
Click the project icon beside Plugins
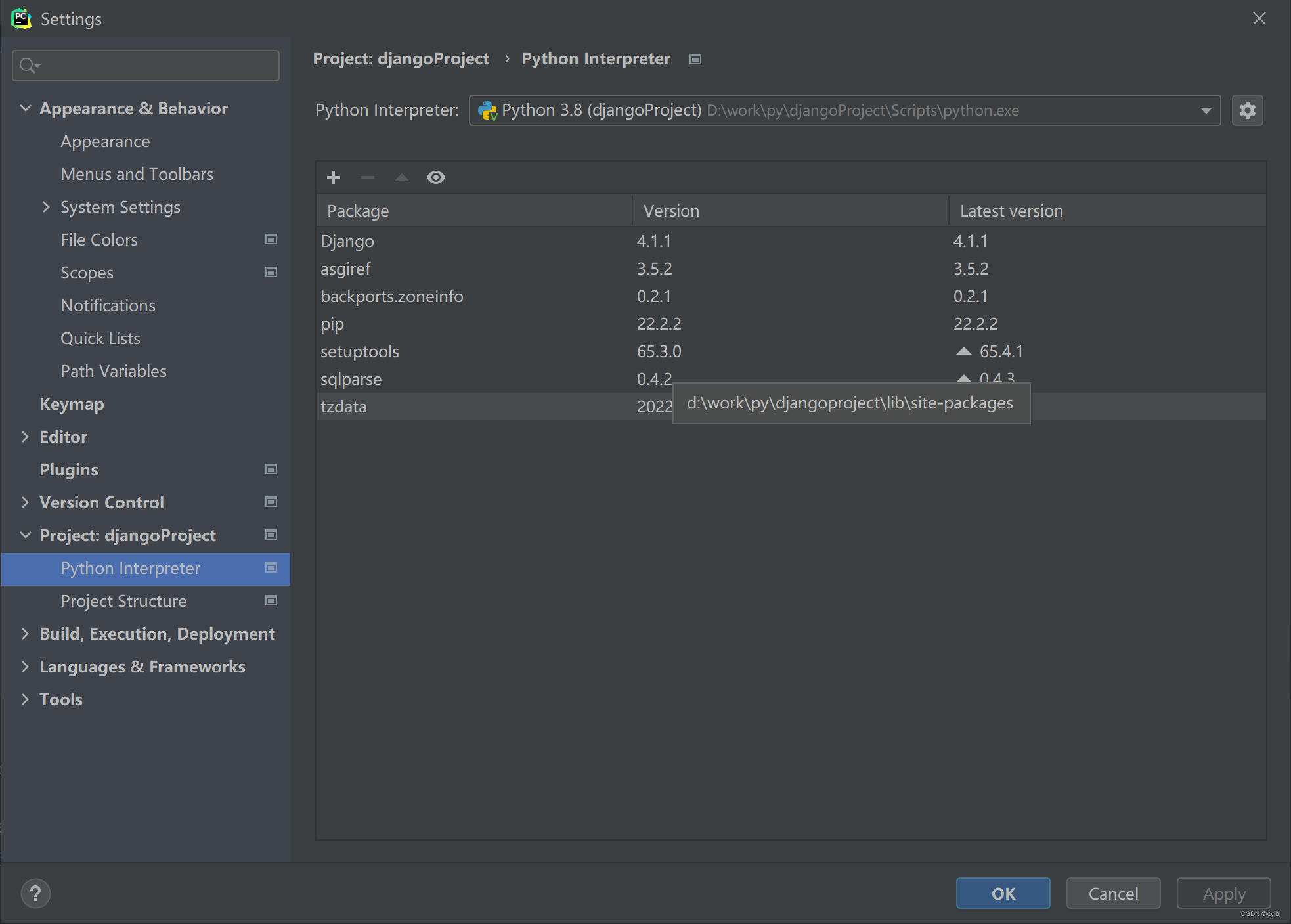[271, 469]
